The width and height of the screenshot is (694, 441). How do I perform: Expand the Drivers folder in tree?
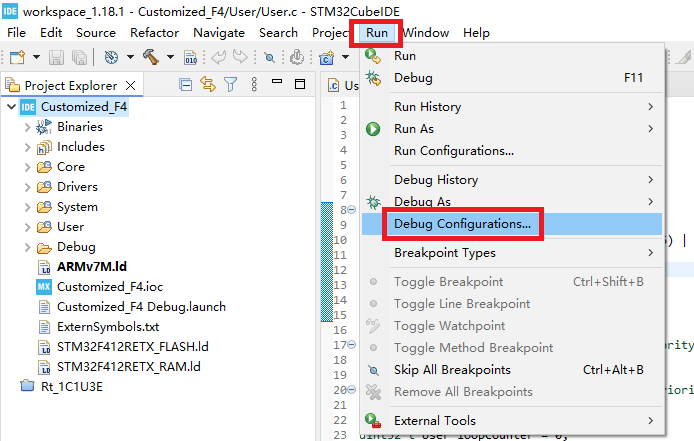(27, 187)
